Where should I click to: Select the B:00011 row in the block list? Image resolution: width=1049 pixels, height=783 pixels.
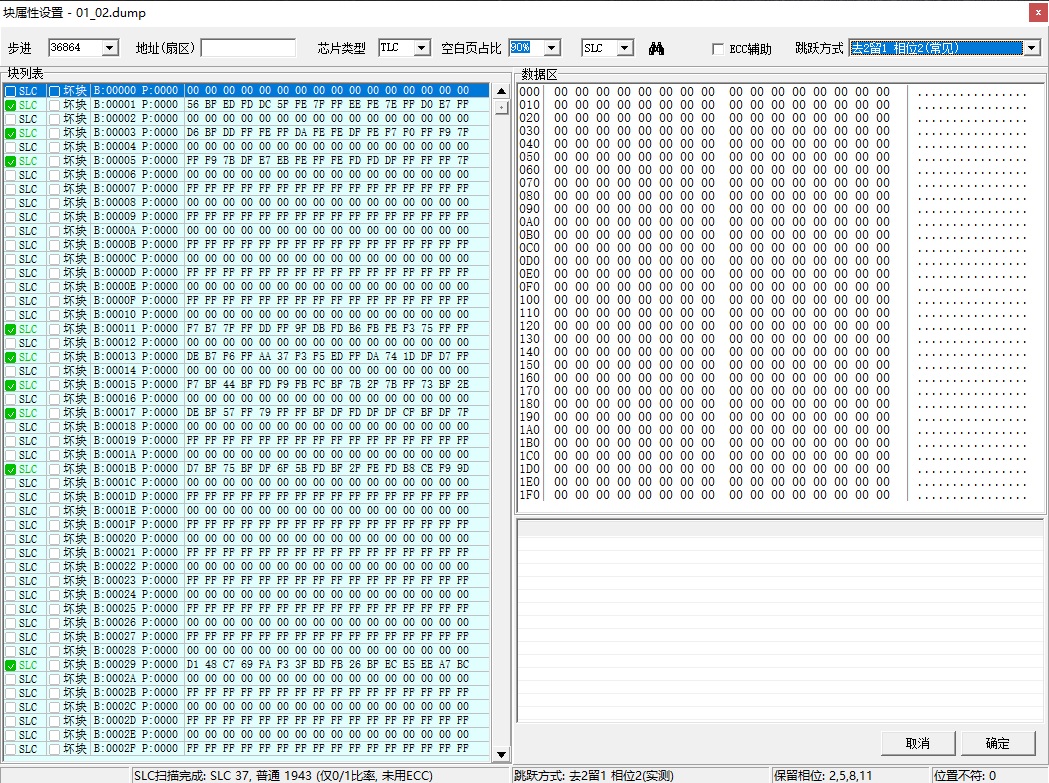[246, 329]
